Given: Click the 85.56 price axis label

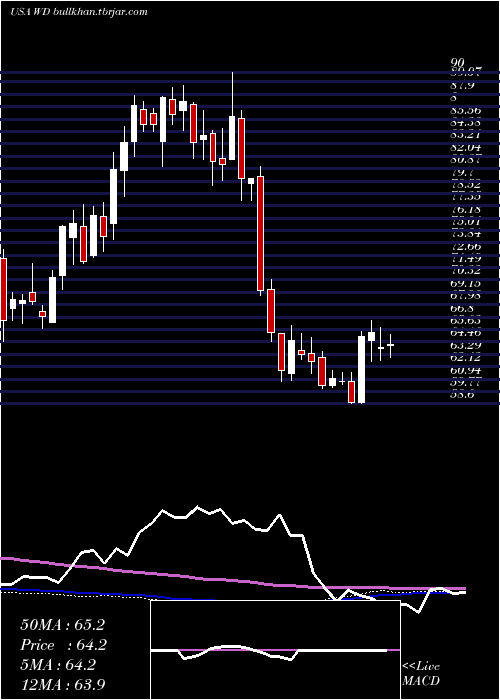Looking at the screenshot, I should coord(465,110).
